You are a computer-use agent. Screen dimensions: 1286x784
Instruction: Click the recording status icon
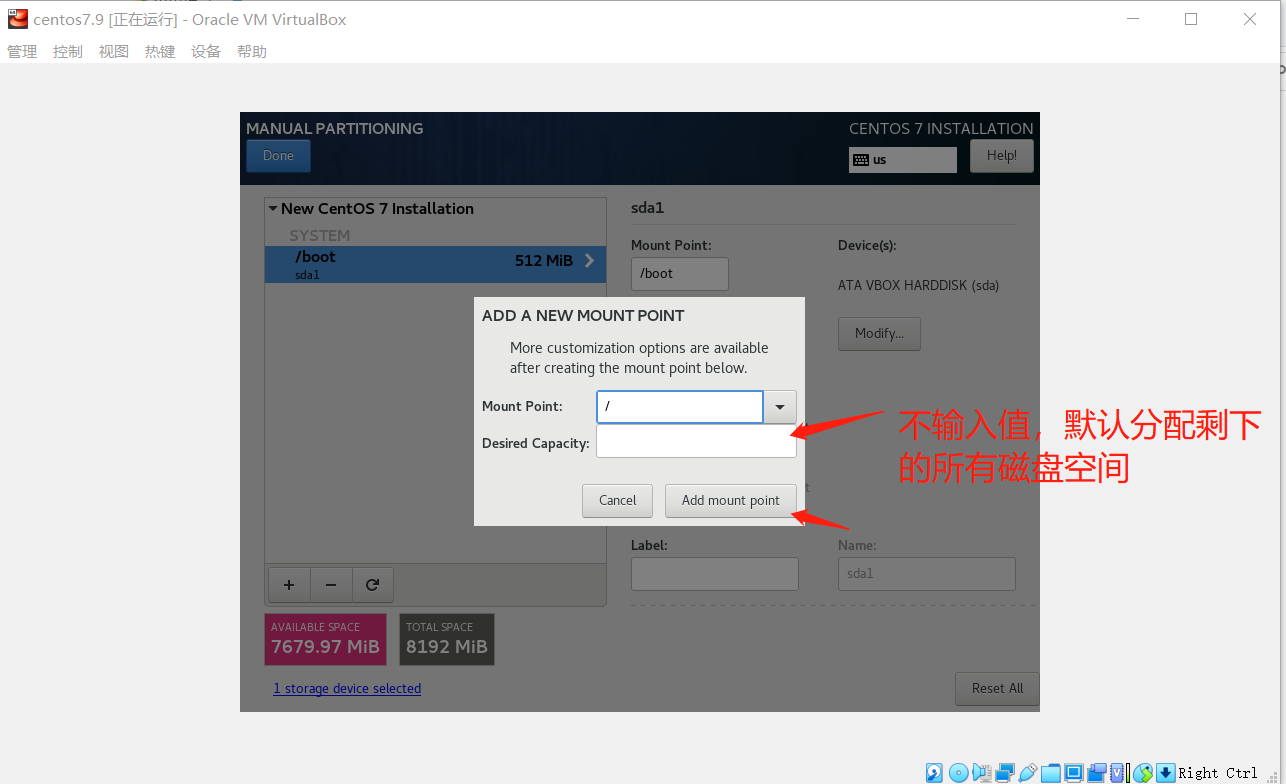(1097, 773)
